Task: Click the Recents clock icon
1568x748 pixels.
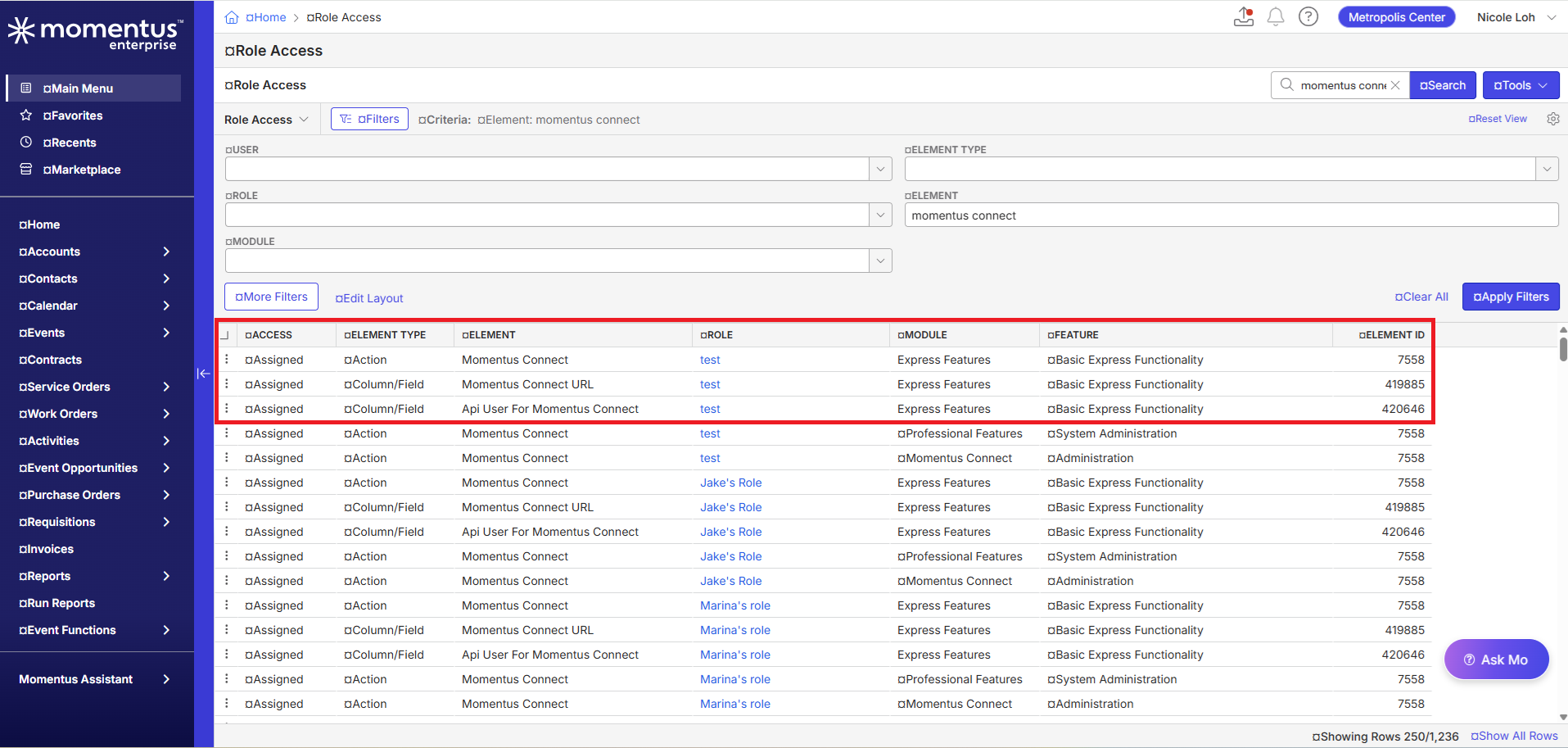Action: coord(26,142)
